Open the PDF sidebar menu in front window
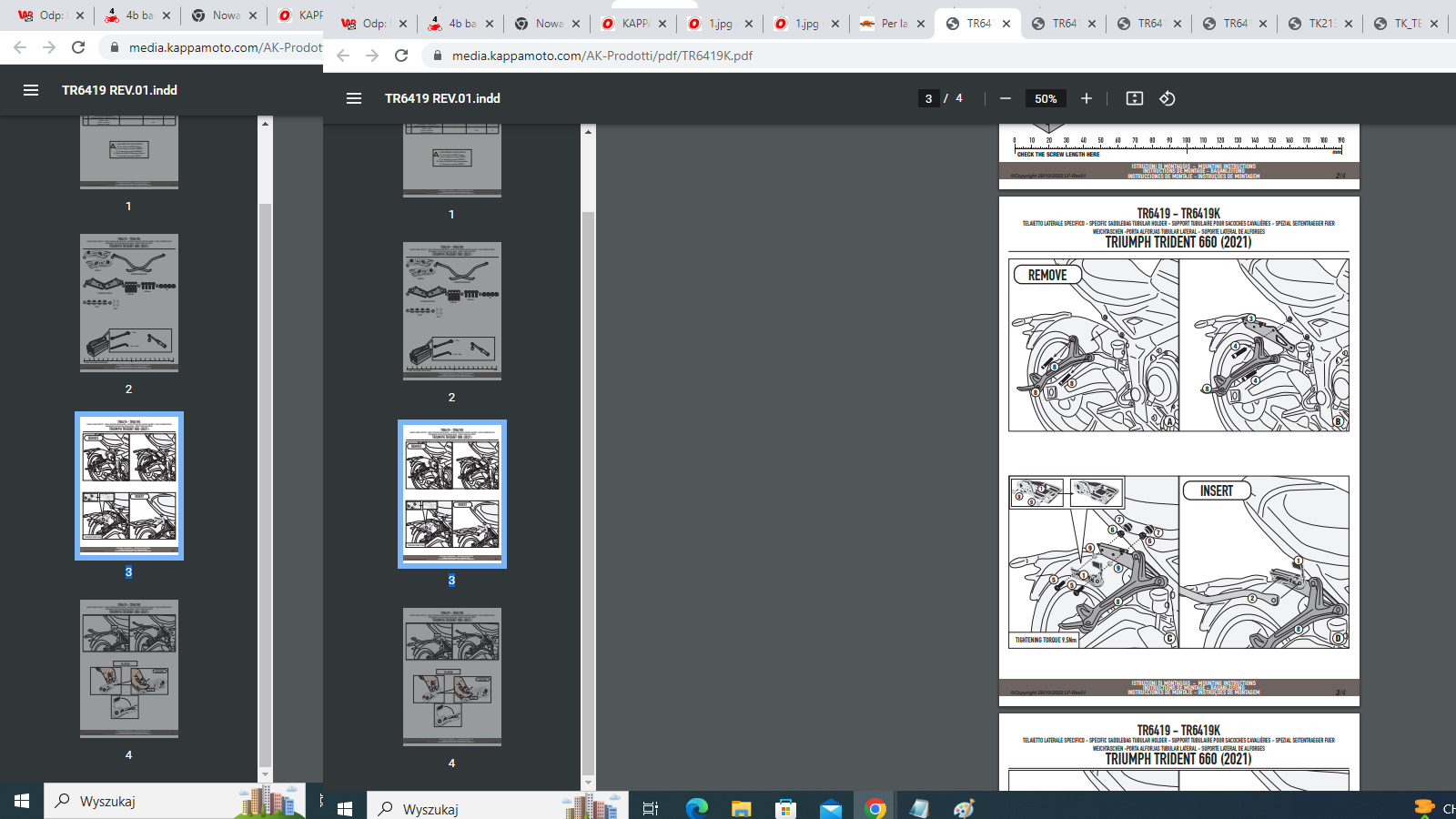 [x=354, y=98]
